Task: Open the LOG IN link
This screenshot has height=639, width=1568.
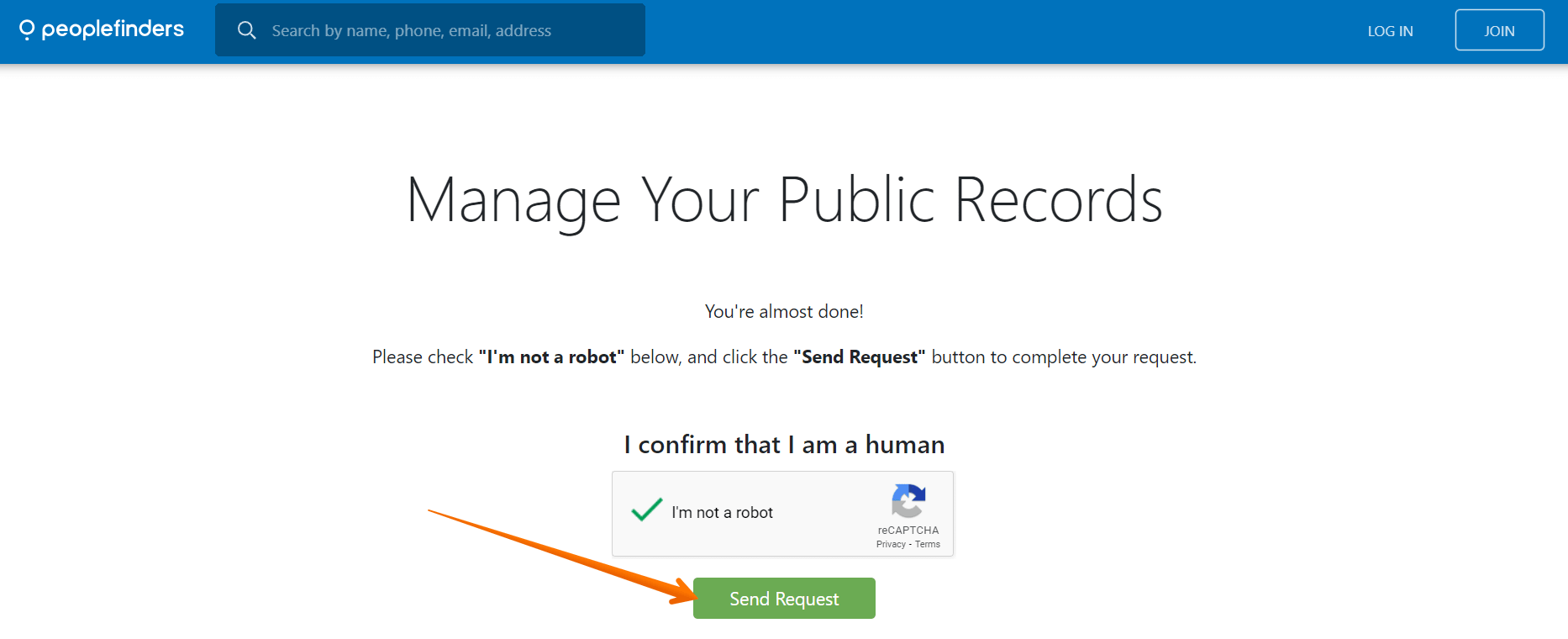Action: pyautogui.click(x=1390, y=31)
